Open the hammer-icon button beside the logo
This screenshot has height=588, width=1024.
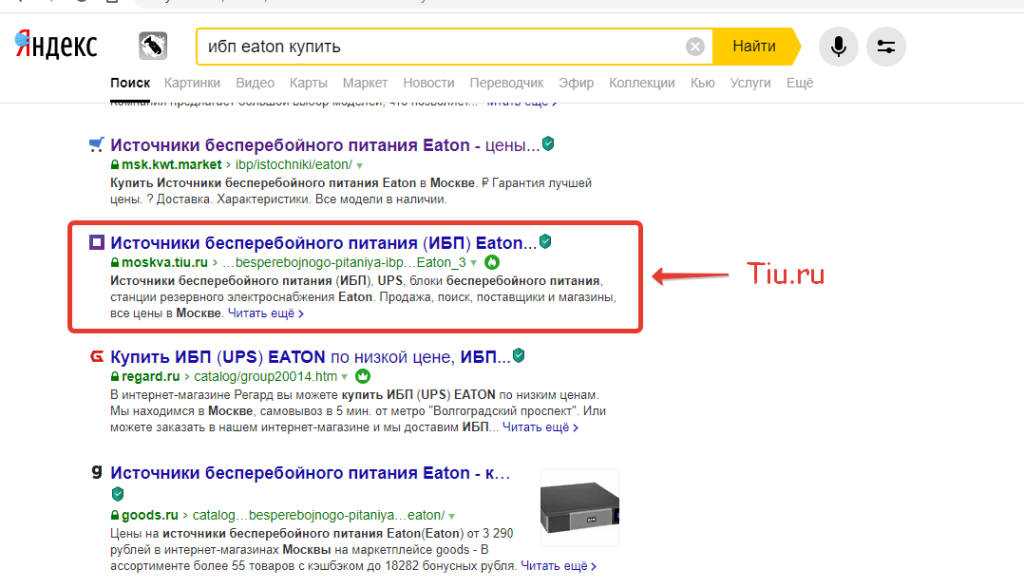tap(153, 46)
